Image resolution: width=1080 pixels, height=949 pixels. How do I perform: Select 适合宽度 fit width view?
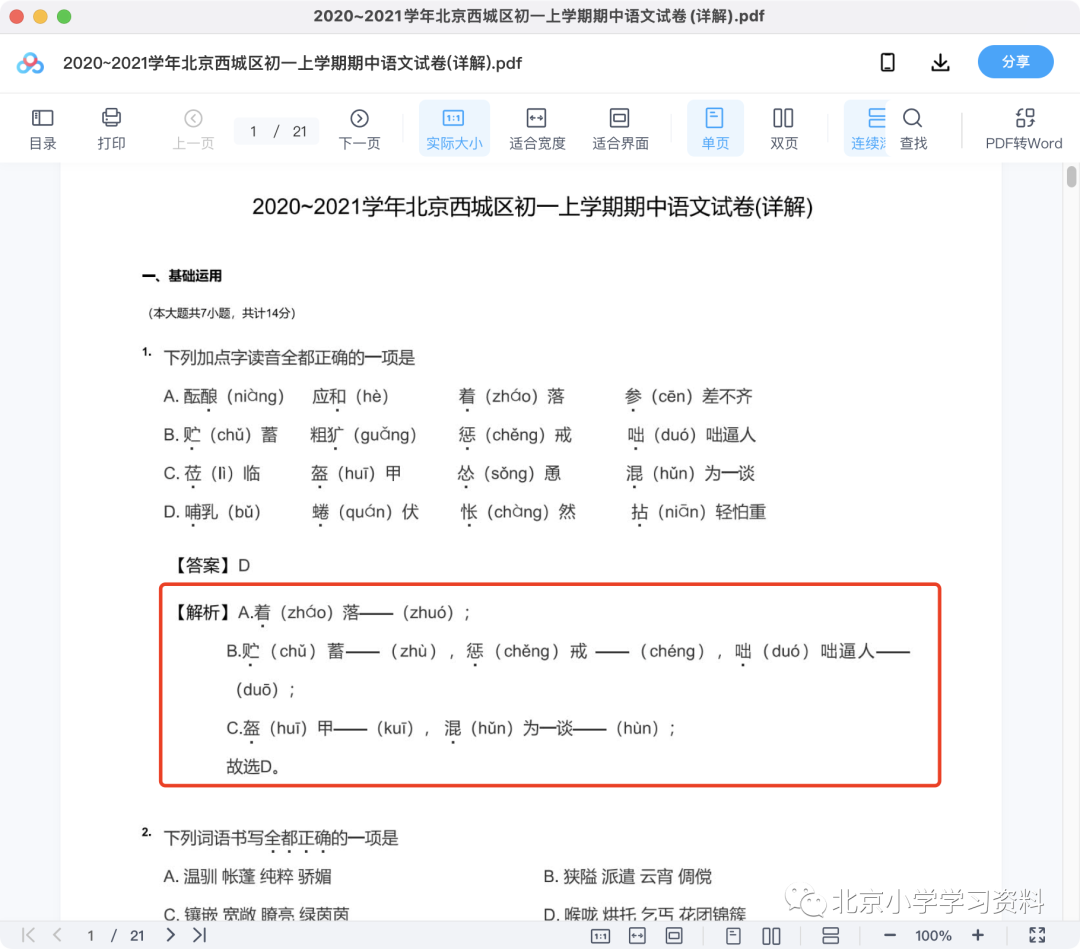(x=537, y=129)
